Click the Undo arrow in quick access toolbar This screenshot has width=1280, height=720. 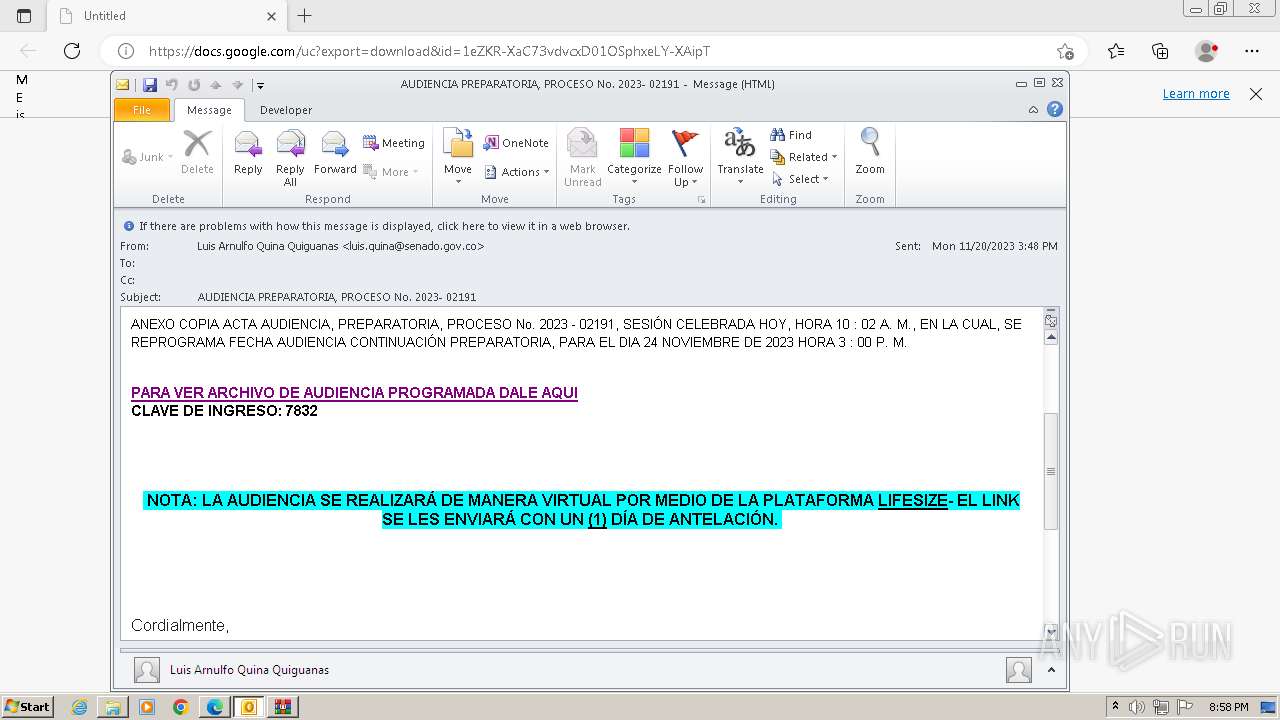click(x=172, y=85)
